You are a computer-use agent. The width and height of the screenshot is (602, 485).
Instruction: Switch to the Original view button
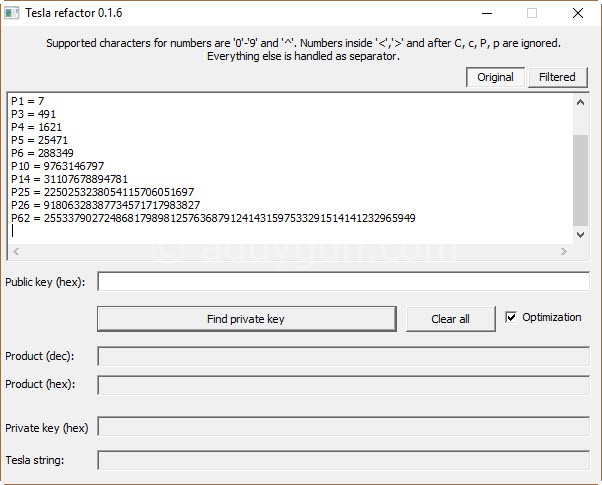(x=495, y=77)
